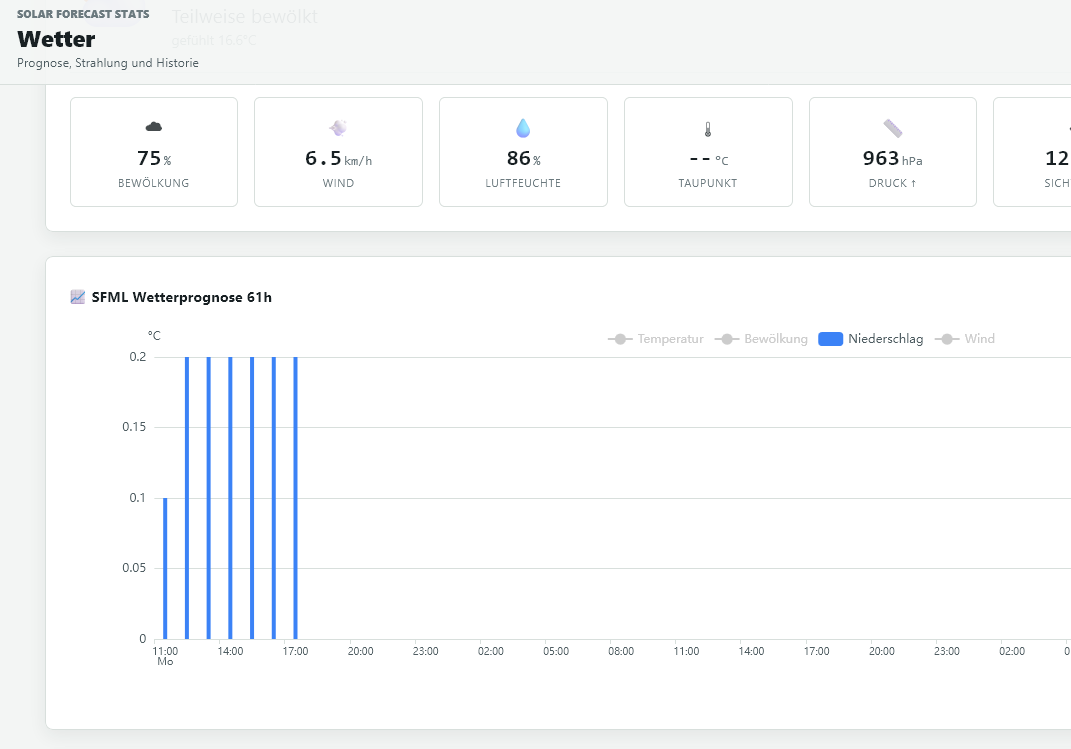Toggle the Temperatur series in legend
This screenshot has height=749, width=1071.
point(655,339)
